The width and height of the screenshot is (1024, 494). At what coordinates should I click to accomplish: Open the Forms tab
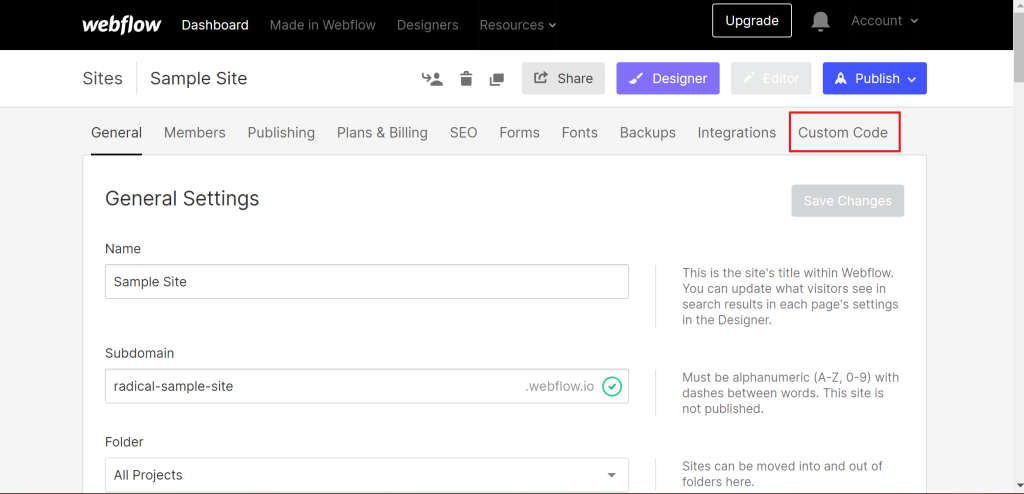point(519,133)
